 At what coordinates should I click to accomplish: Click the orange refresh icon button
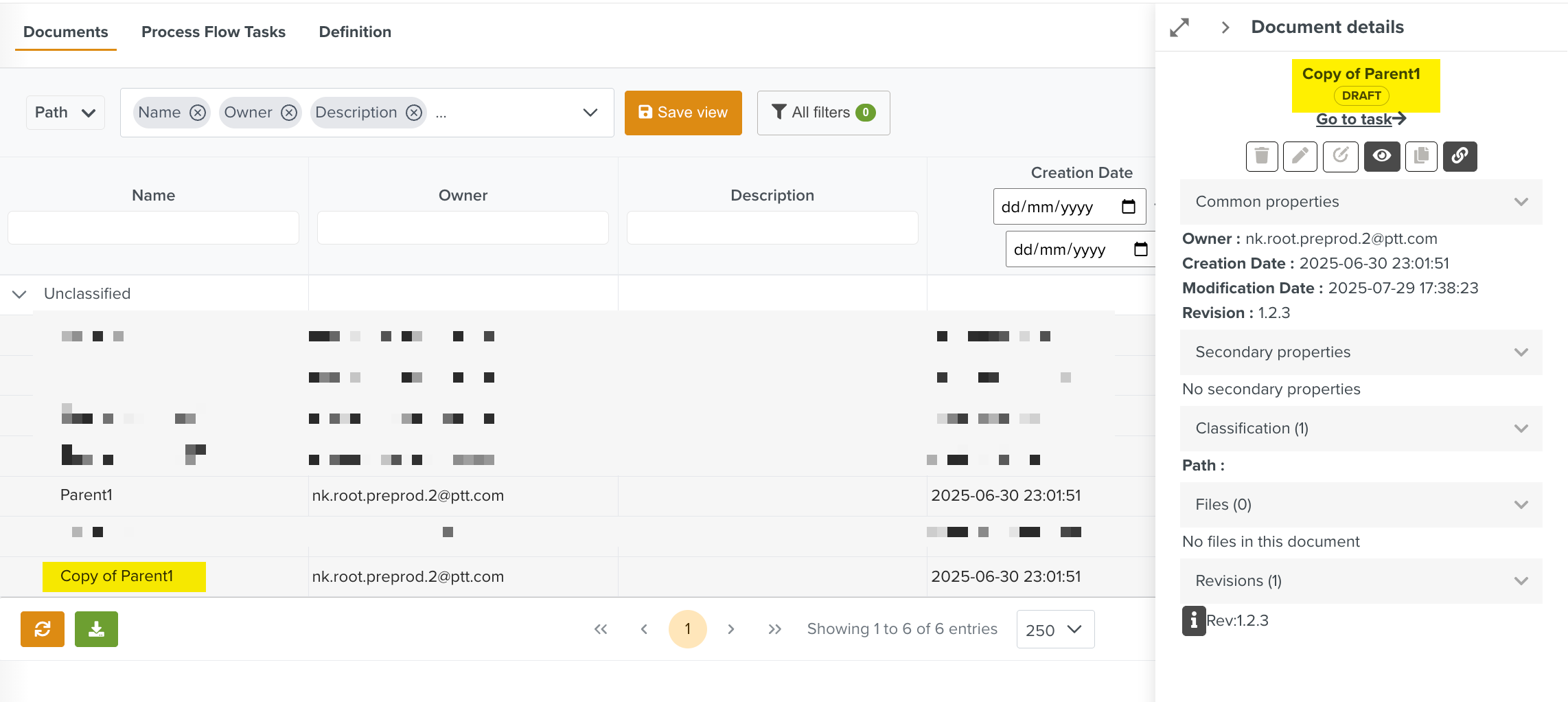[x=43, y=629]
